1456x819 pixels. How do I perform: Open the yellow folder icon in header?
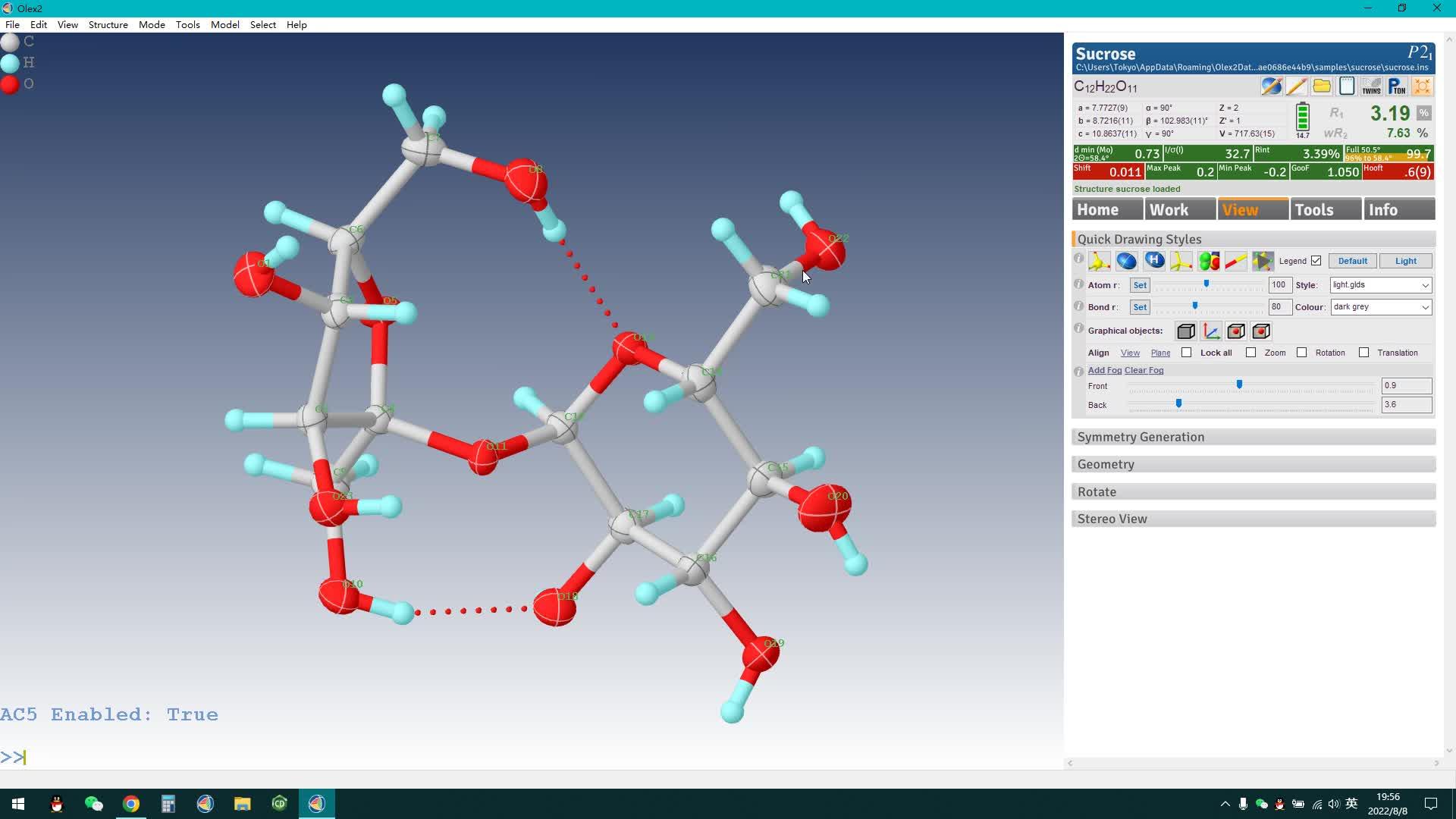click(1322, 86)
